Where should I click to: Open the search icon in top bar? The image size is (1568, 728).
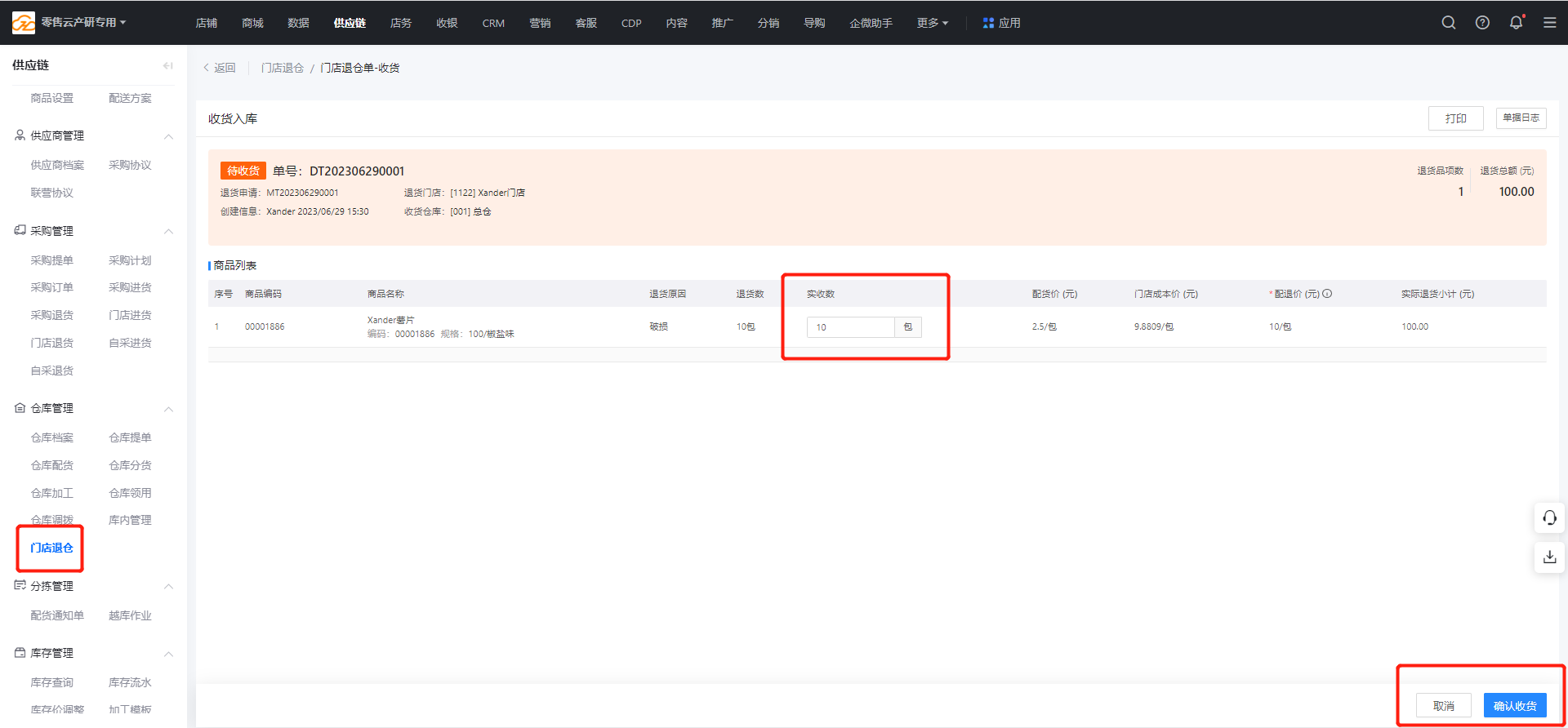pos(1449,23)
